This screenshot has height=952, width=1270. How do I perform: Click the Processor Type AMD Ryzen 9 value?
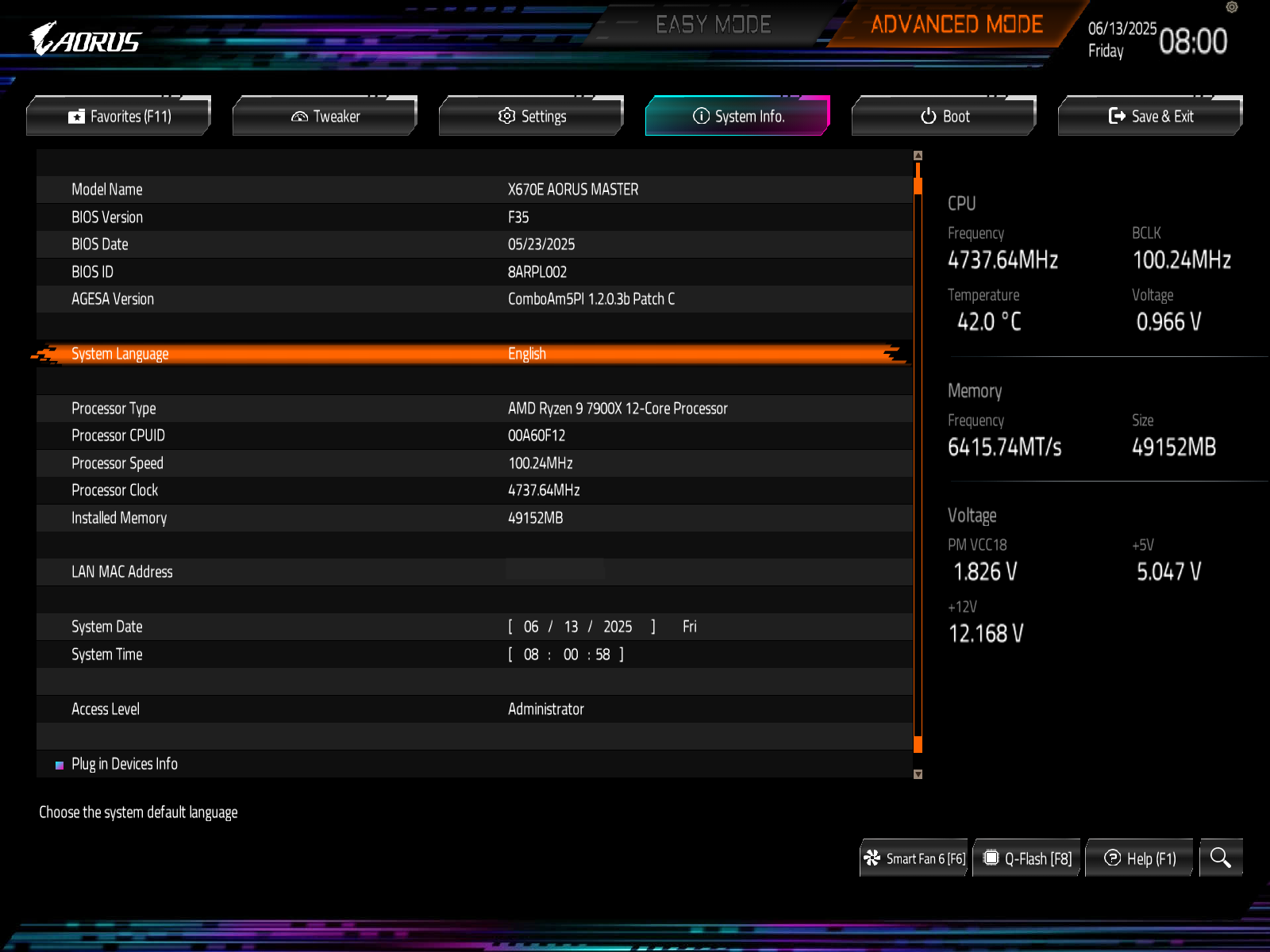(618, 409)
